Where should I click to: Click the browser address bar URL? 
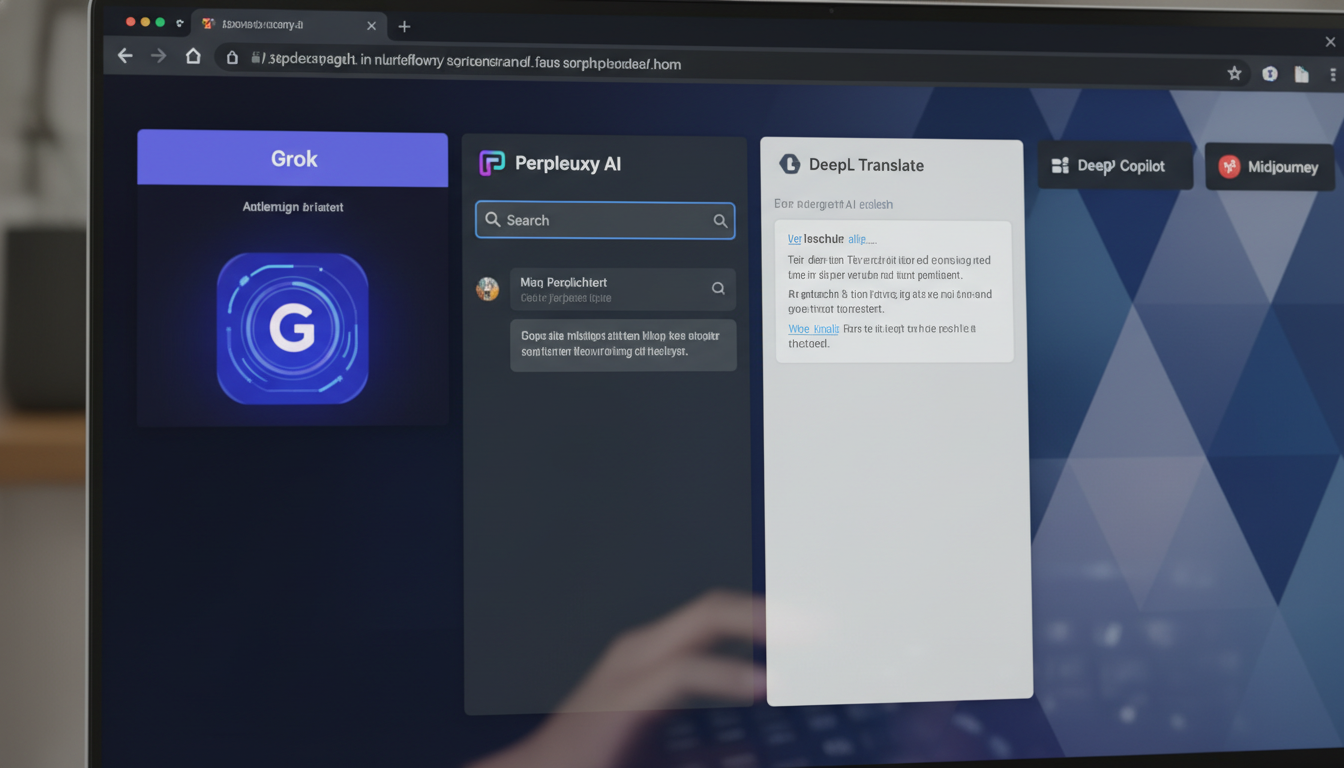pos(470,62)
